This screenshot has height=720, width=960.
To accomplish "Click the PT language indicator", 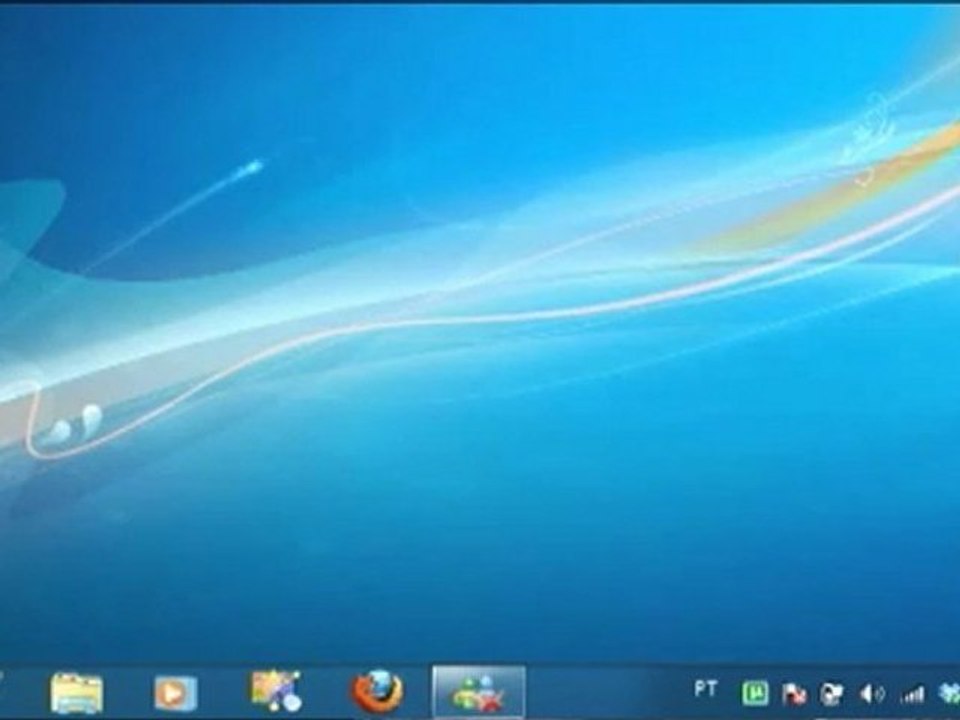I will click(x=705, y=689).
